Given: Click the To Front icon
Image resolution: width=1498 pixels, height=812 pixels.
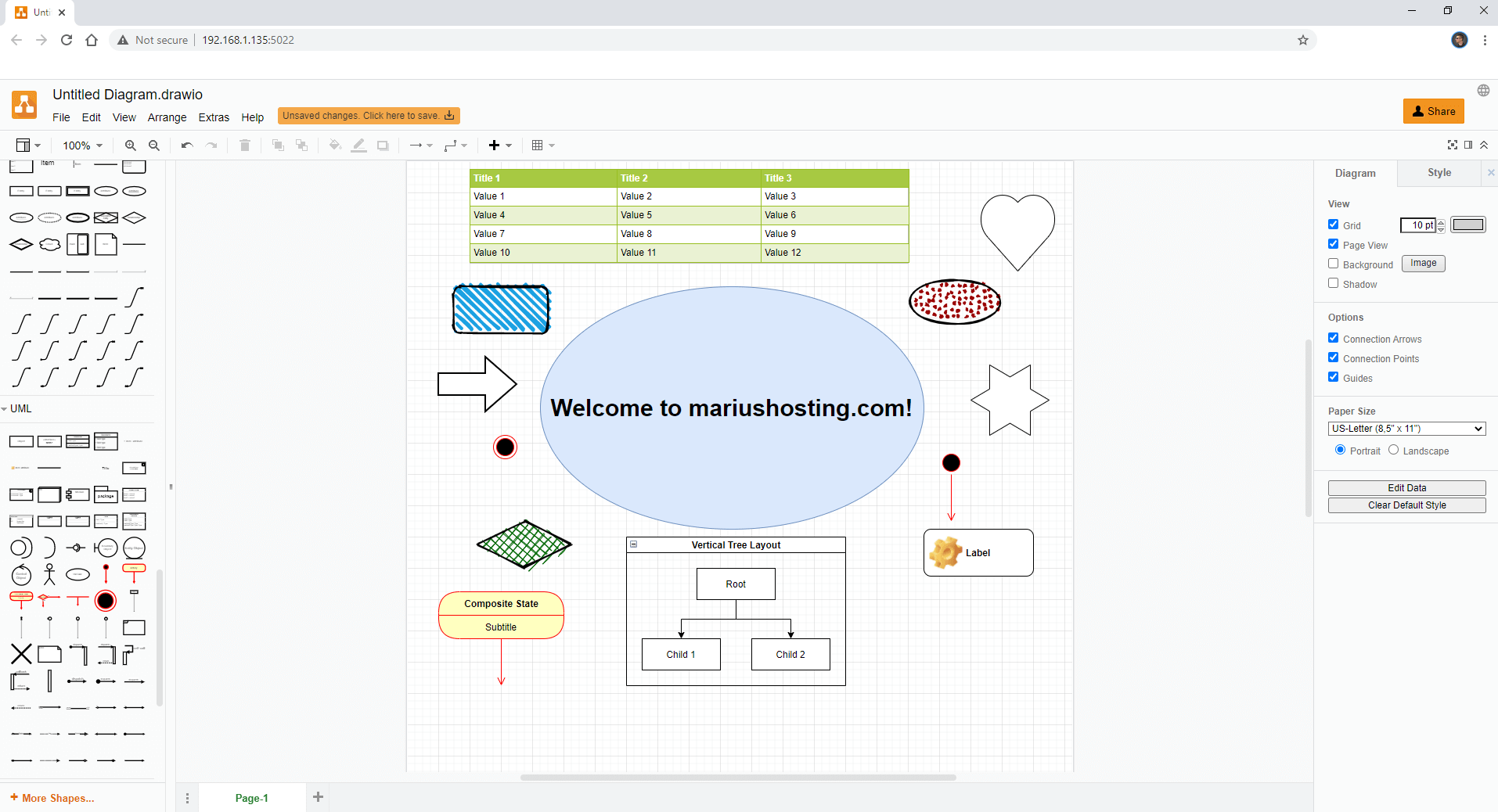Looking at the screenshot, I should [x=278, y=146].
